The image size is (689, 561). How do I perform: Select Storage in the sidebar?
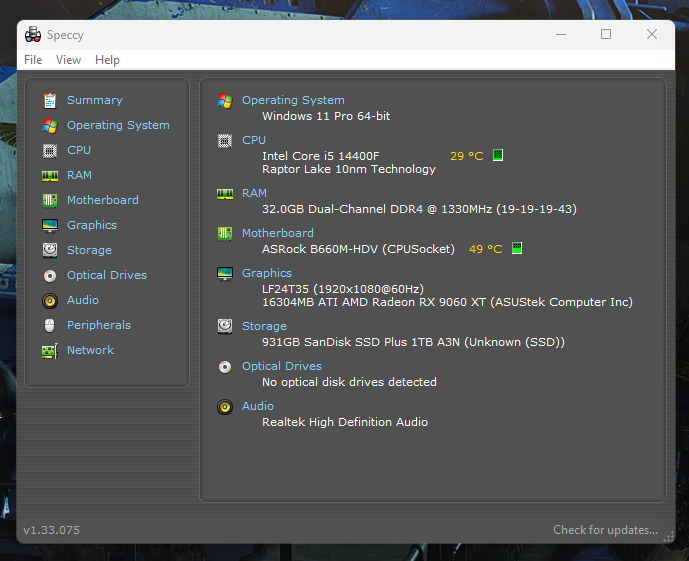pyautogui.click(x=89, y=250)
